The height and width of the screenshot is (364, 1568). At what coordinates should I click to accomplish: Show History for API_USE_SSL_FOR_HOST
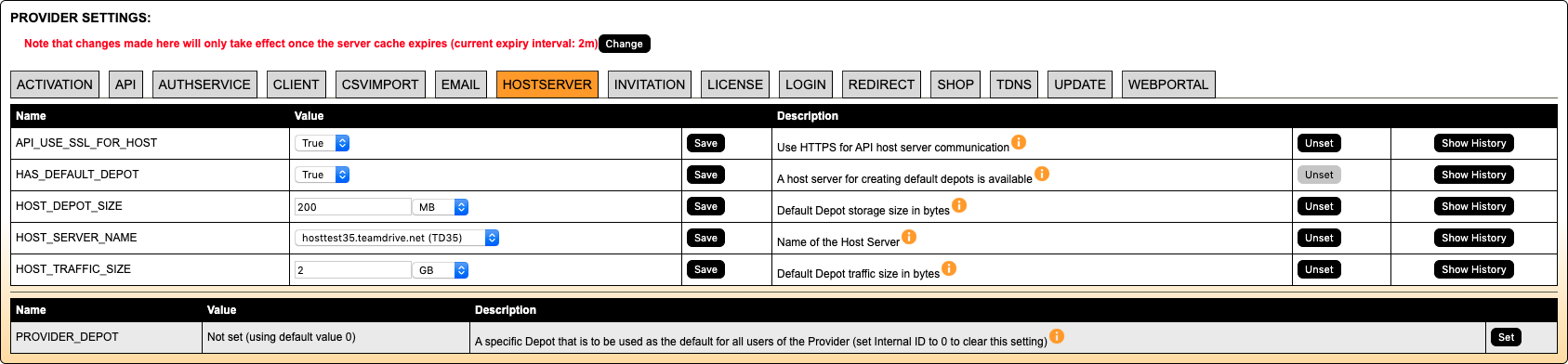1474,143
